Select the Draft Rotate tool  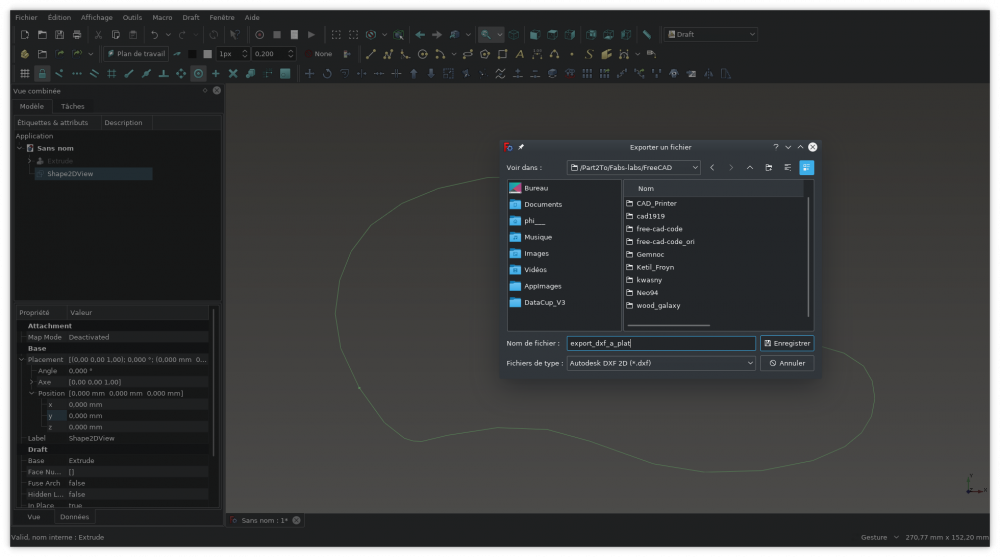point(327,74)
